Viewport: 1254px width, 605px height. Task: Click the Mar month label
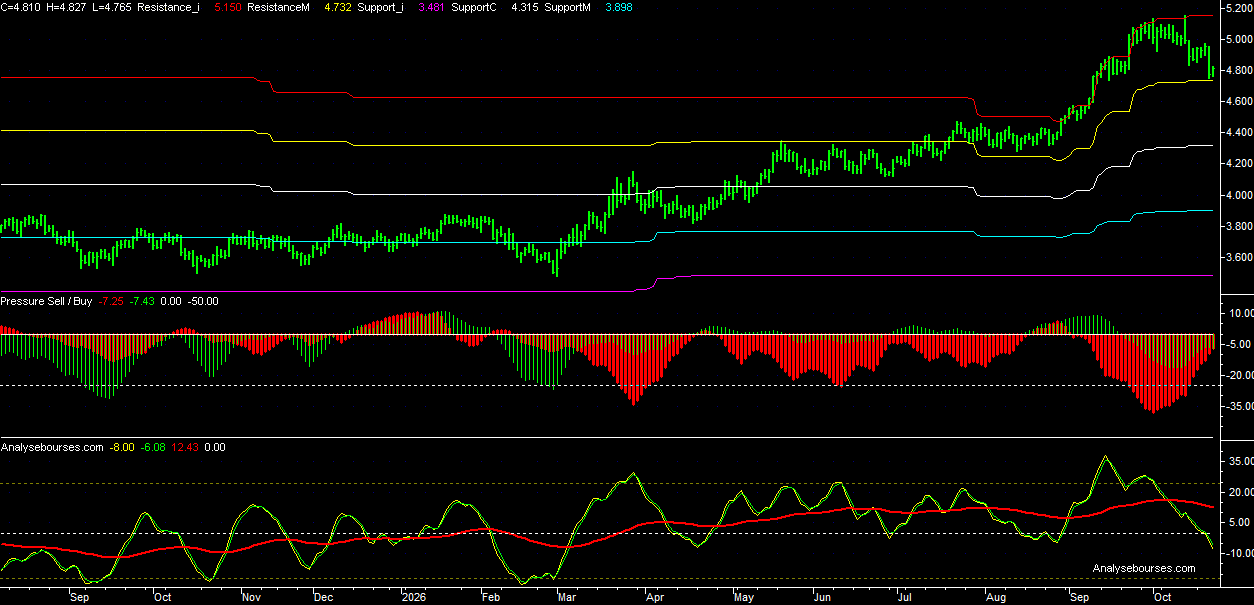click(566, 597)
